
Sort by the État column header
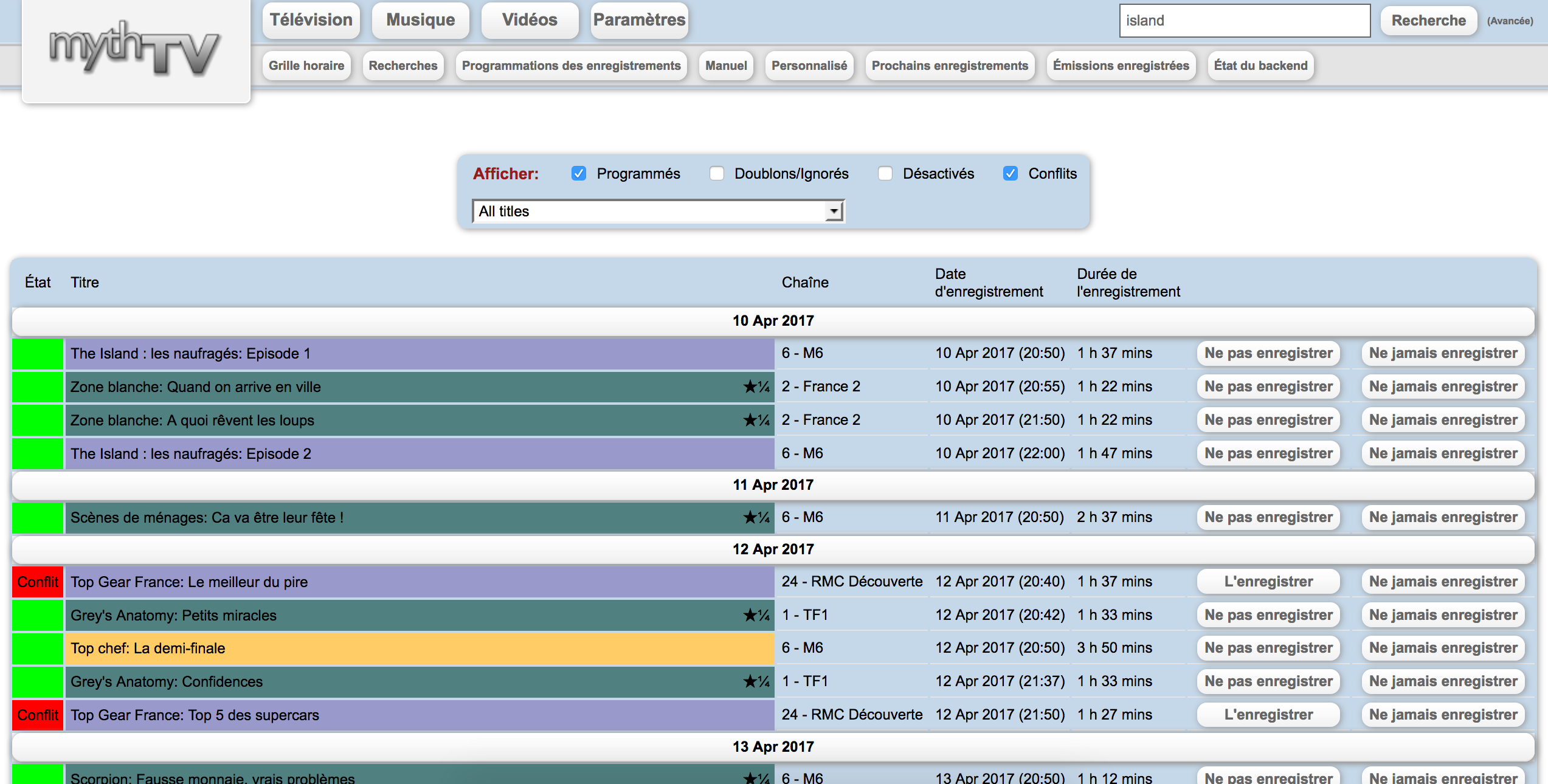coord(38,282)
